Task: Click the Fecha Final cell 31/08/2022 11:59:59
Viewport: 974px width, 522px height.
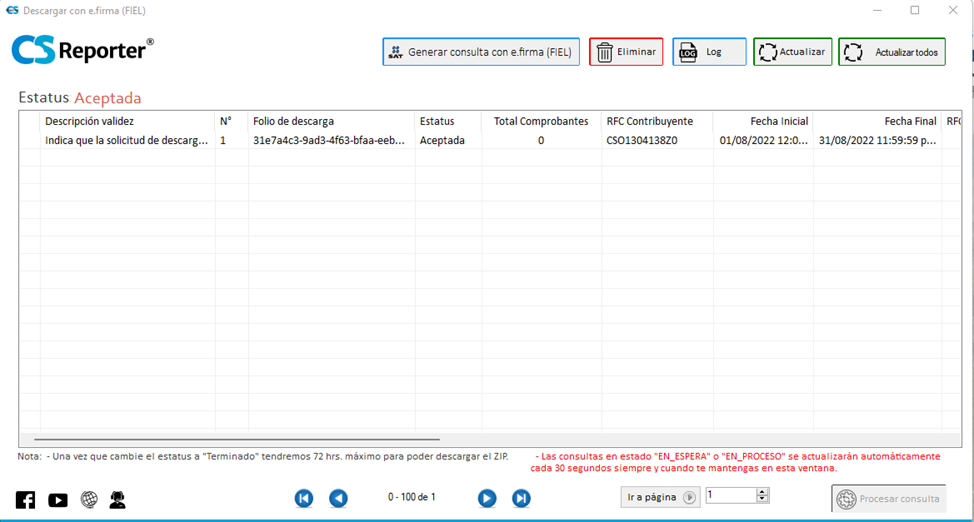Action: point(877,140)
